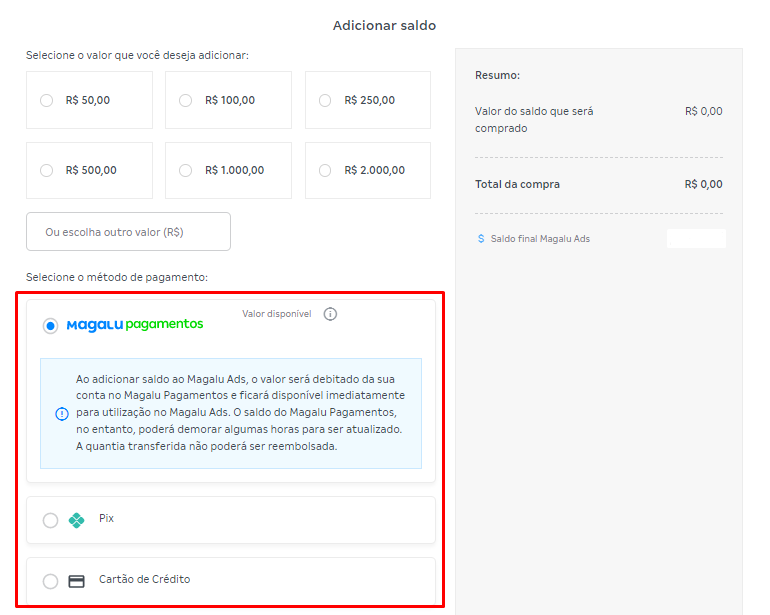Click the blue alert icon in info box
Viewport: 770px width, 615px height.
click(x=62, y=414)
